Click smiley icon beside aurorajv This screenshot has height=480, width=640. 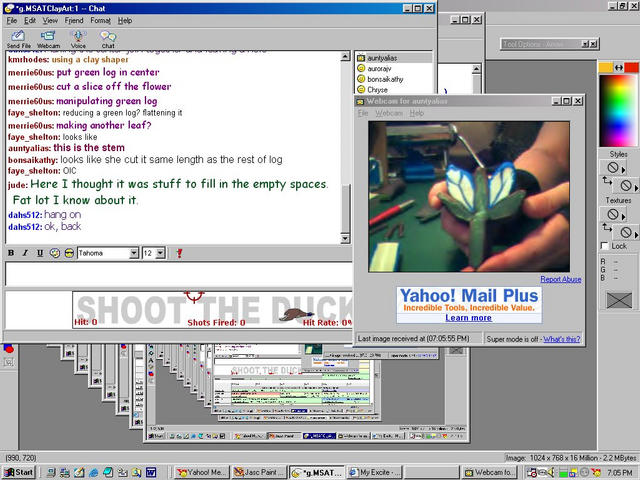click(x=361, y=68)
